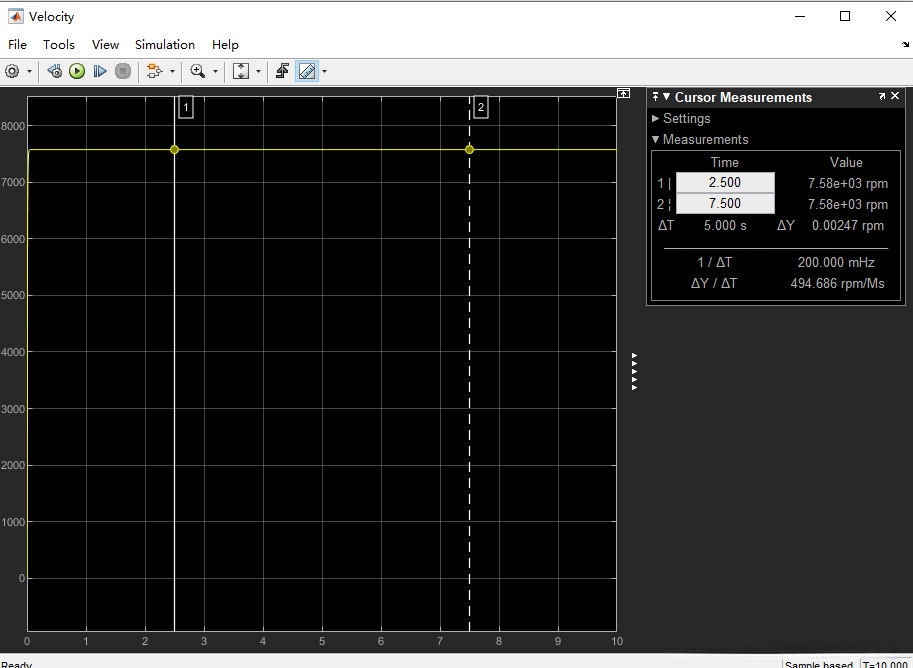Click the Stop simulation icon
Screen dimensions: 913x668
tap(123, 71)
